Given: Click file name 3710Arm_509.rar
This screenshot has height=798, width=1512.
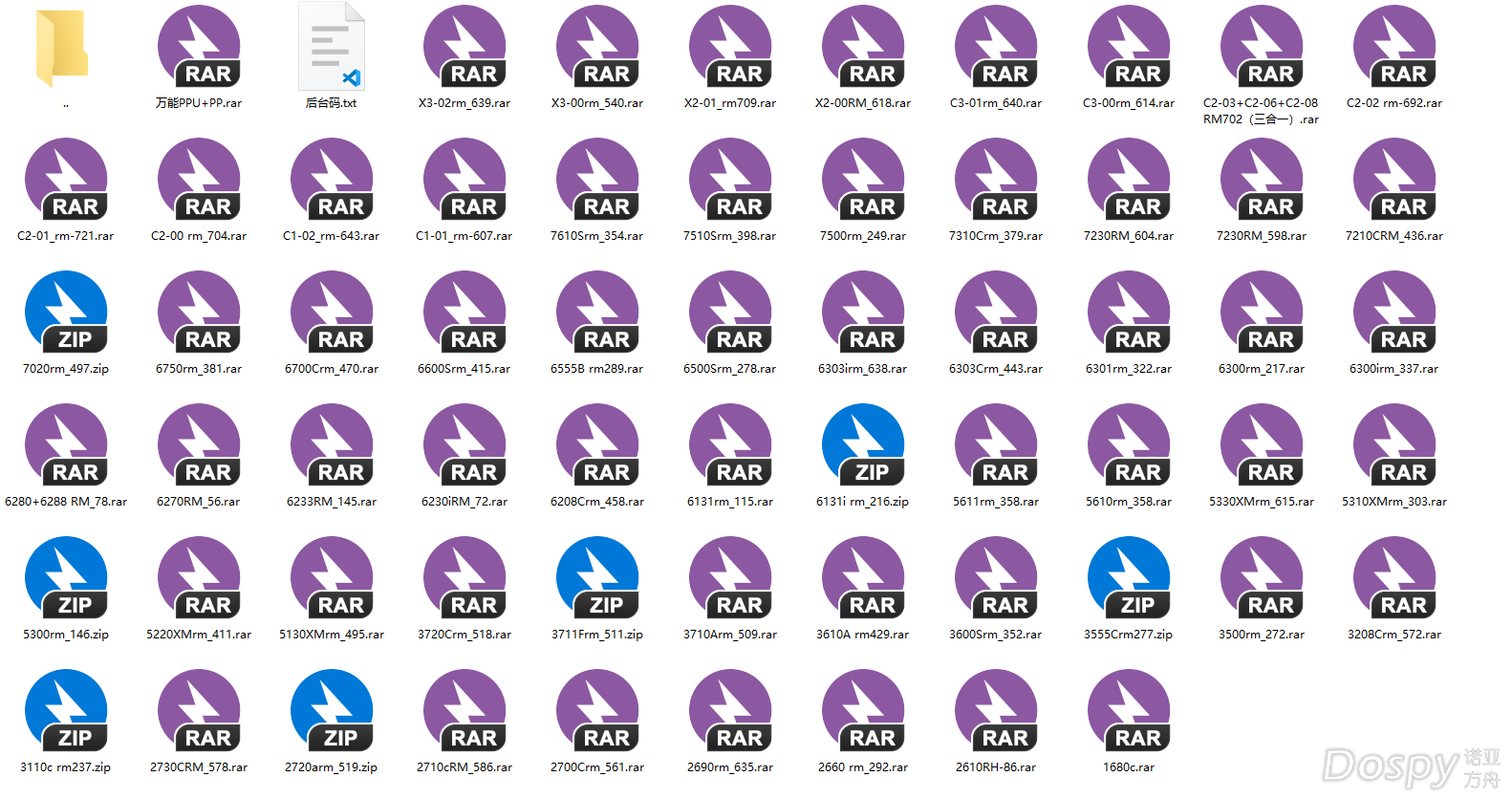Looking at the screenshot, I should 730,635.
